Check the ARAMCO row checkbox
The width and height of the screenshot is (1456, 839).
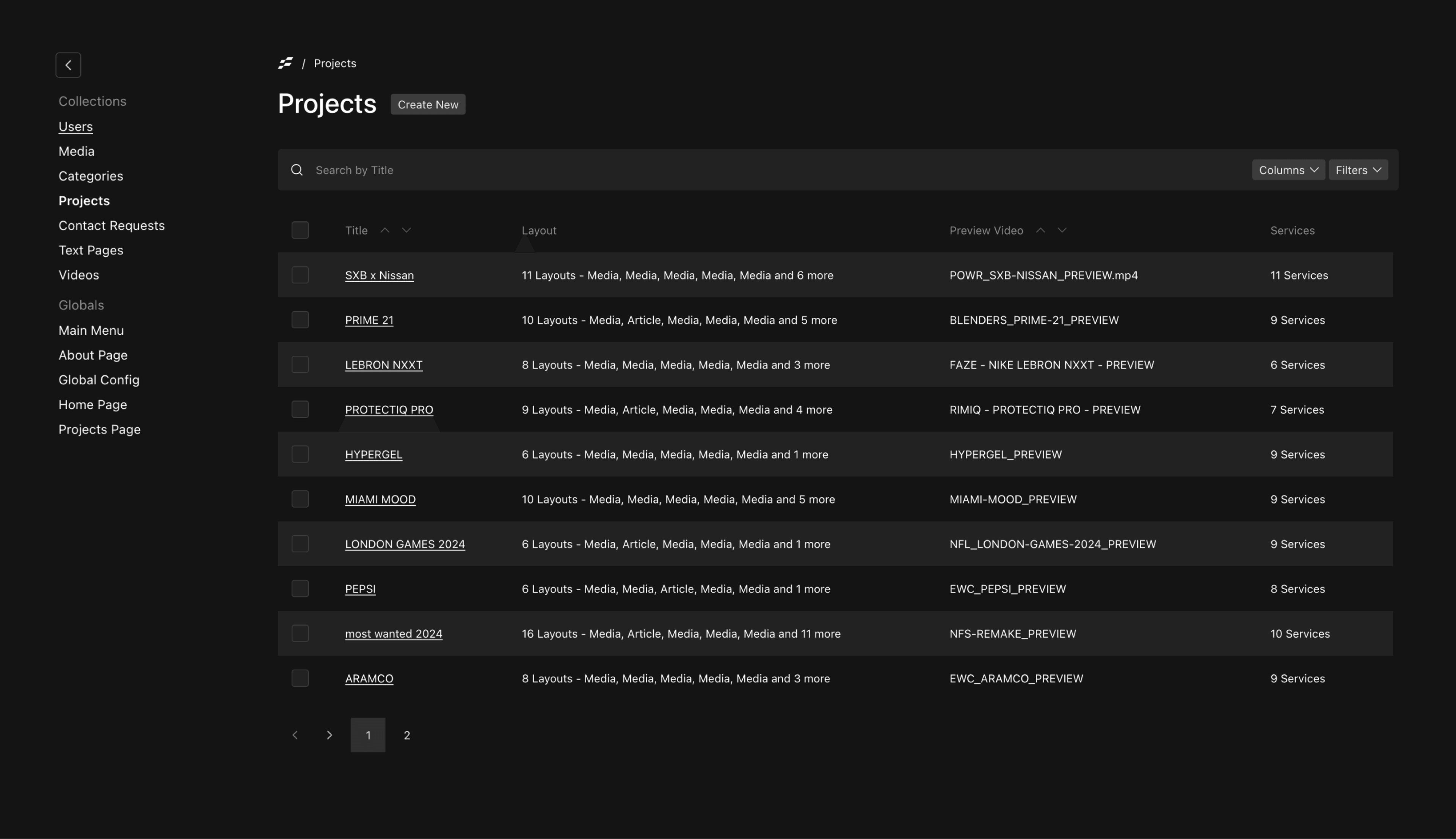pos(300,678)
